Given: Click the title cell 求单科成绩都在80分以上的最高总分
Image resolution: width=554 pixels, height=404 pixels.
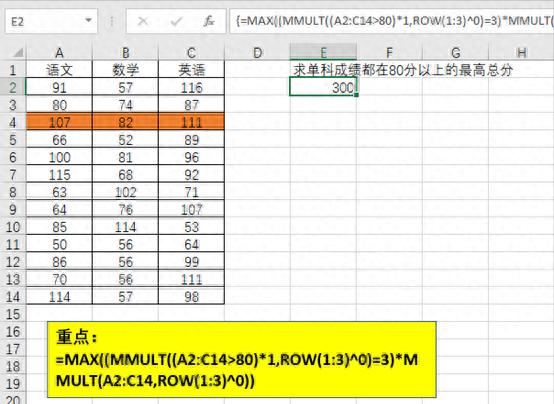Looking at the screenshot, I should 403,70.
